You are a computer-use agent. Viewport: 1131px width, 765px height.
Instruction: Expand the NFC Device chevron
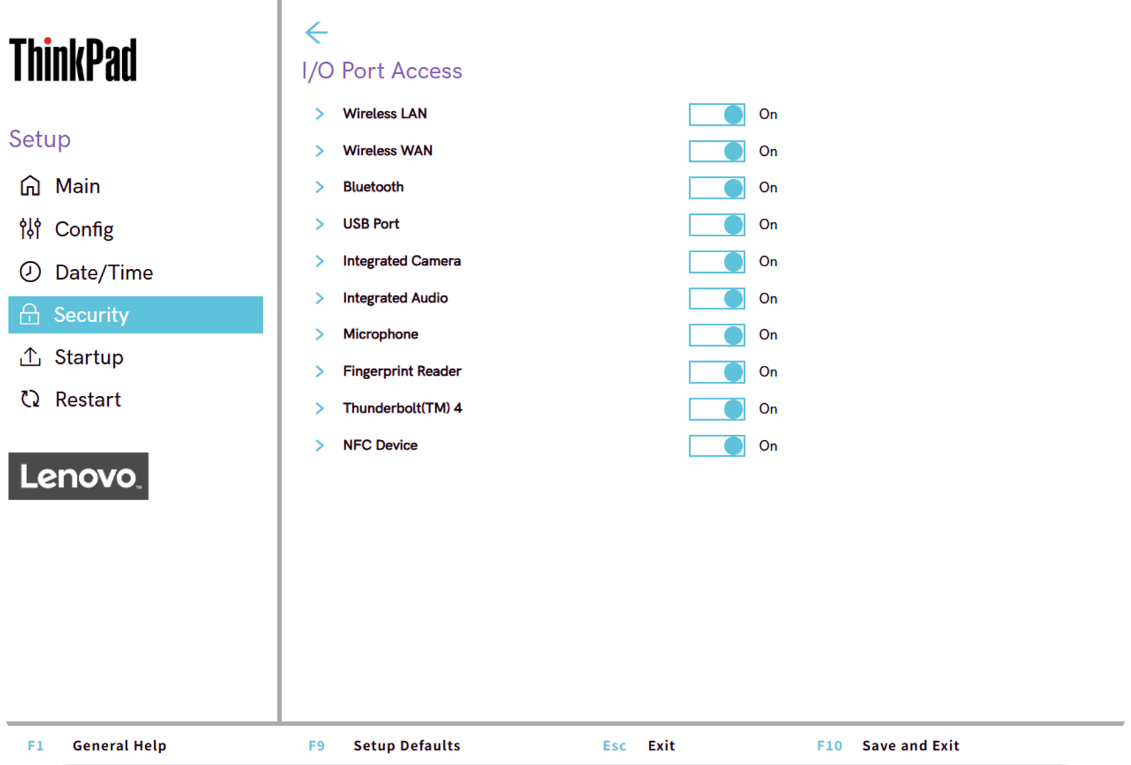320,446
